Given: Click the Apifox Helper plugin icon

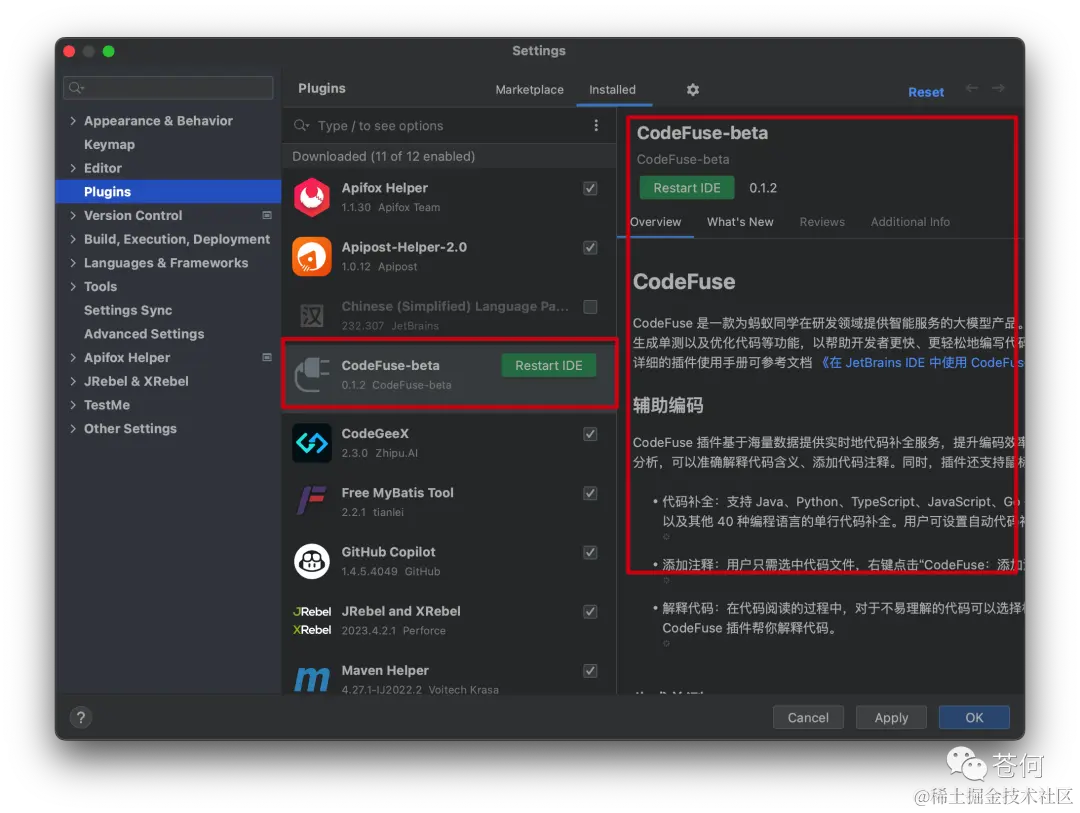Looking at the screenshot, I should pos(312,197).
